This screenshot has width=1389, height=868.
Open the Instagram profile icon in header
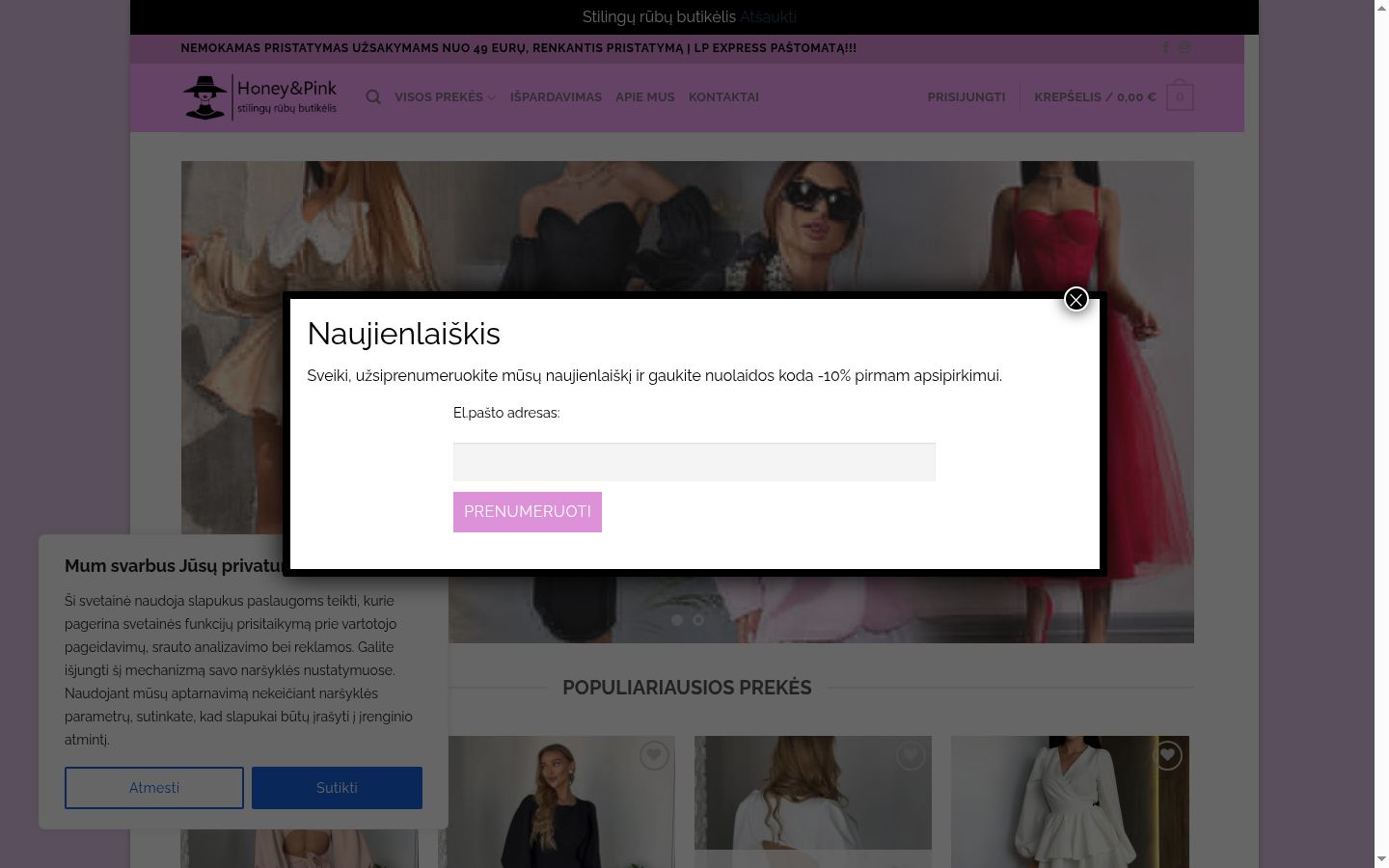point(1185,48)
